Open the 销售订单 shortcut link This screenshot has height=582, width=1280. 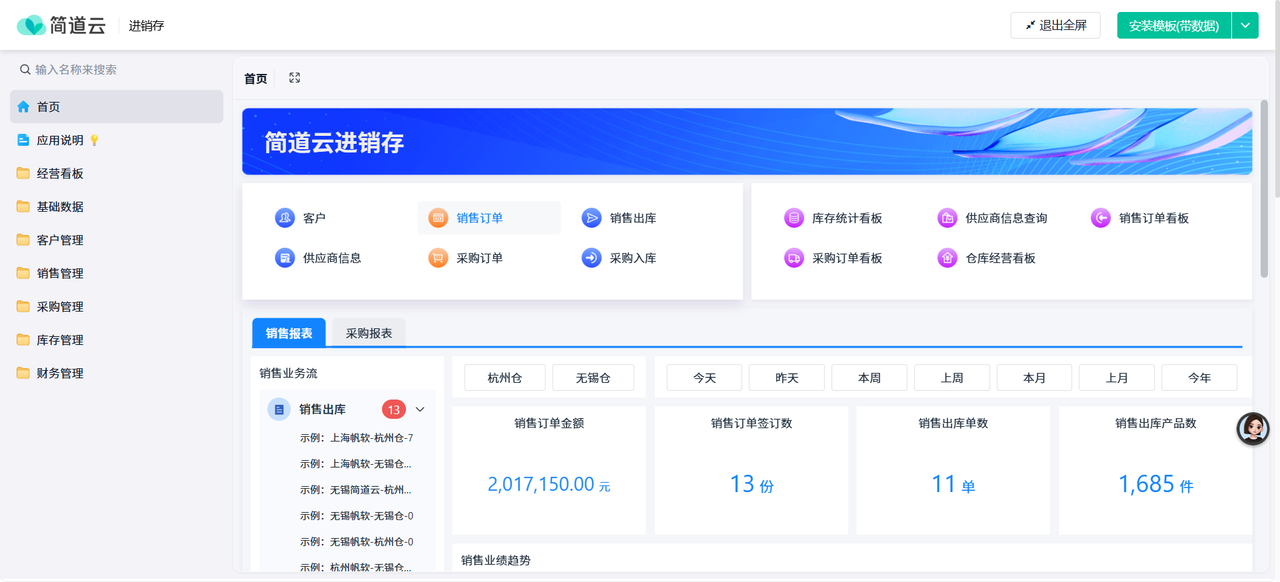coord(489,218)
